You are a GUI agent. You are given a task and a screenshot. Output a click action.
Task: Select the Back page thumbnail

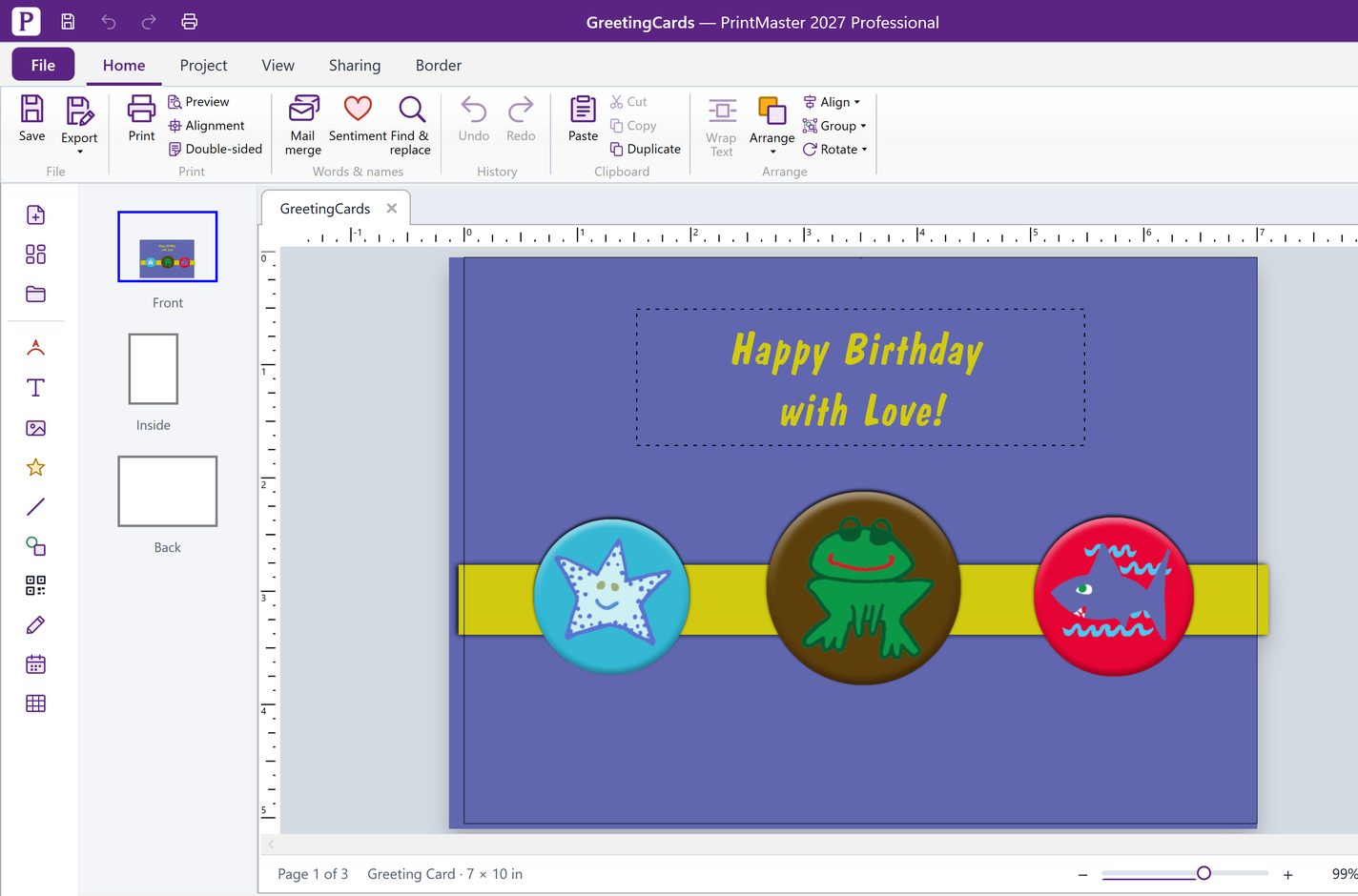(168, 491)
